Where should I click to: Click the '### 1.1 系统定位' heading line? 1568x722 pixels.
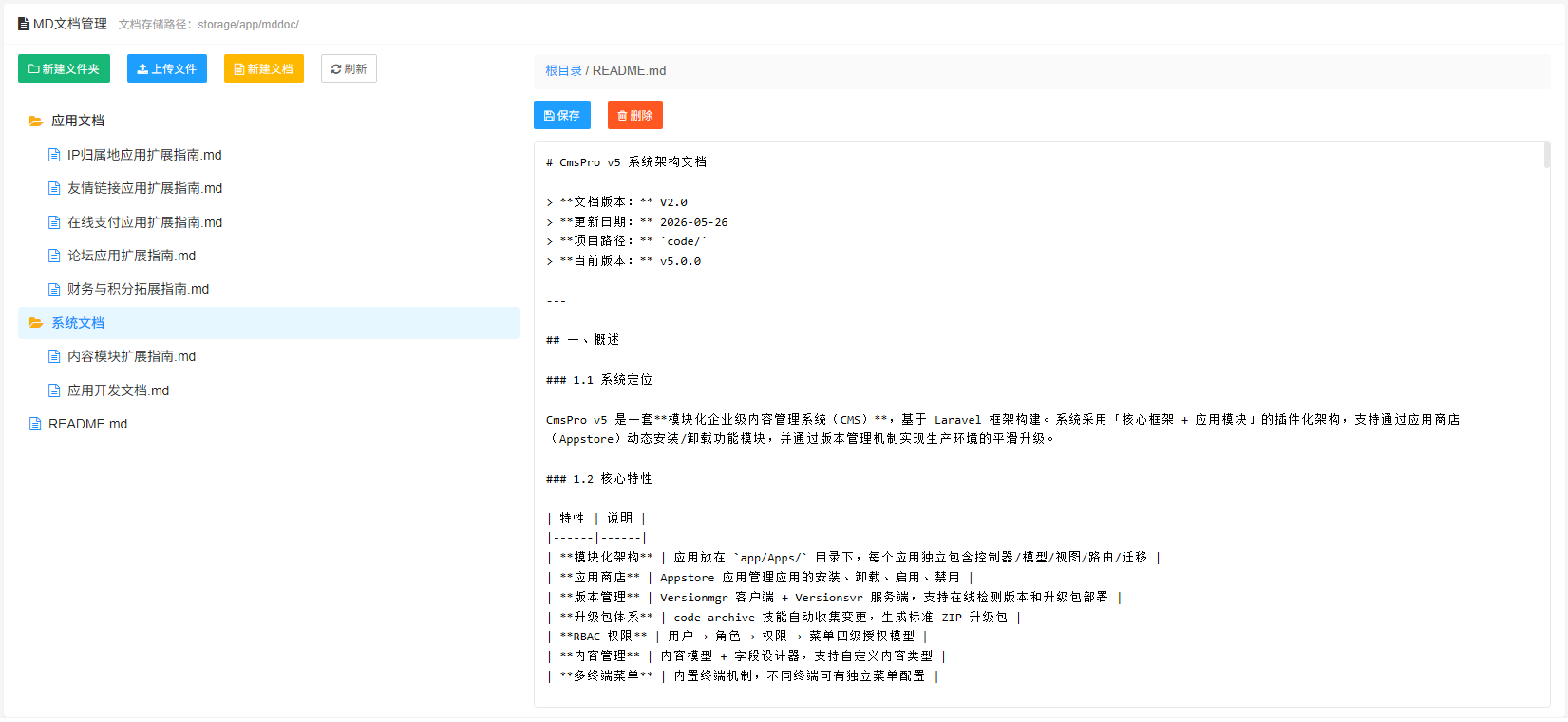pyautogui.click(x=599, y=380)
